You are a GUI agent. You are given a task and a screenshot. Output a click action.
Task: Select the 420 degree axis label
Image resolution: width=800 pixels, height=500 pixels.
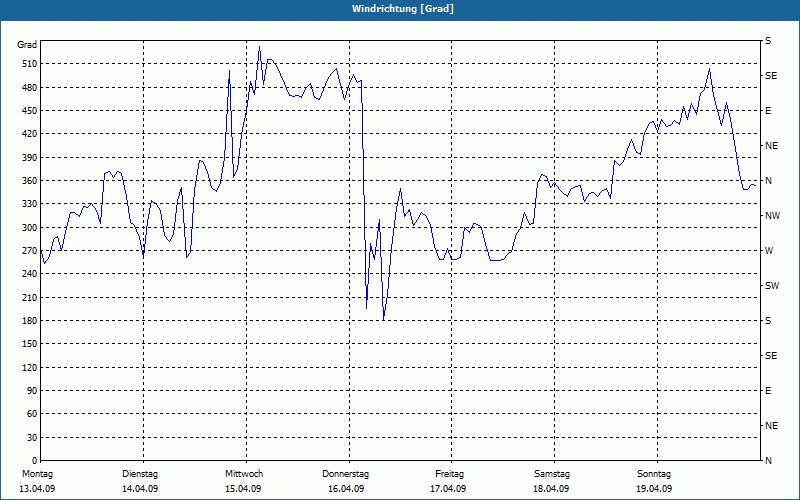click(x=30, y=134)
